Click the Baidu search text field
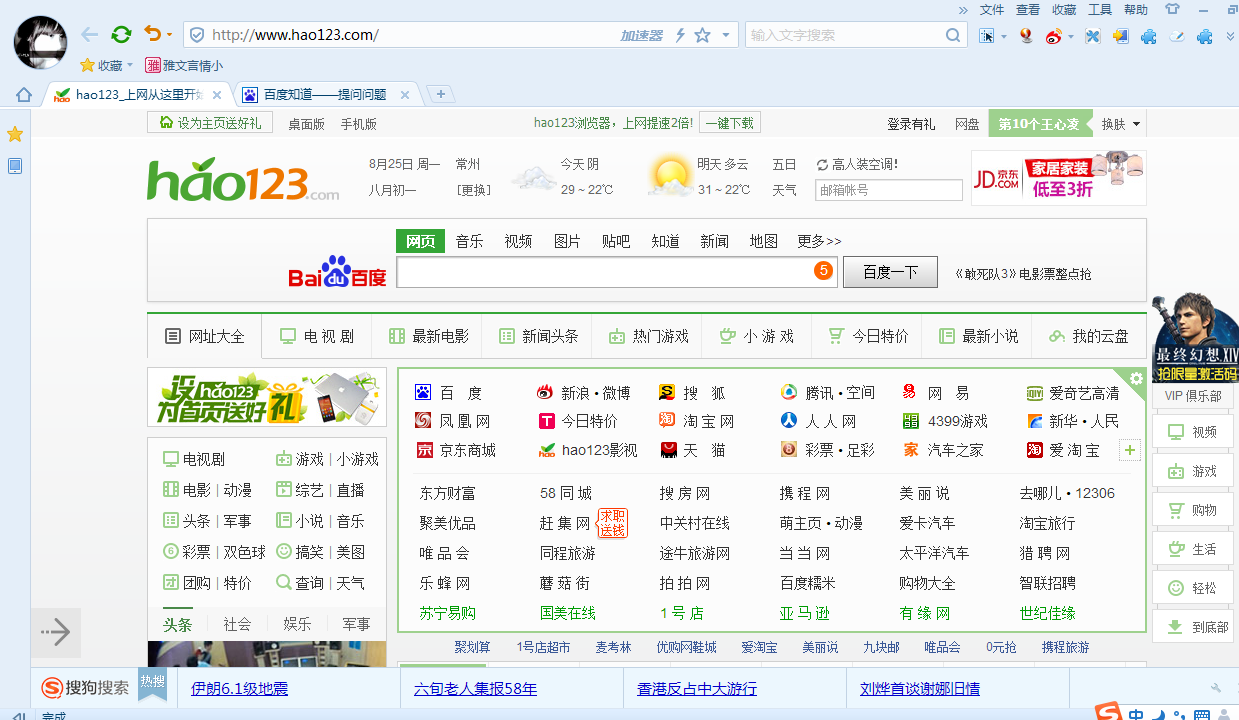This screenshot has width=1239, height=720. click(605, 272)
